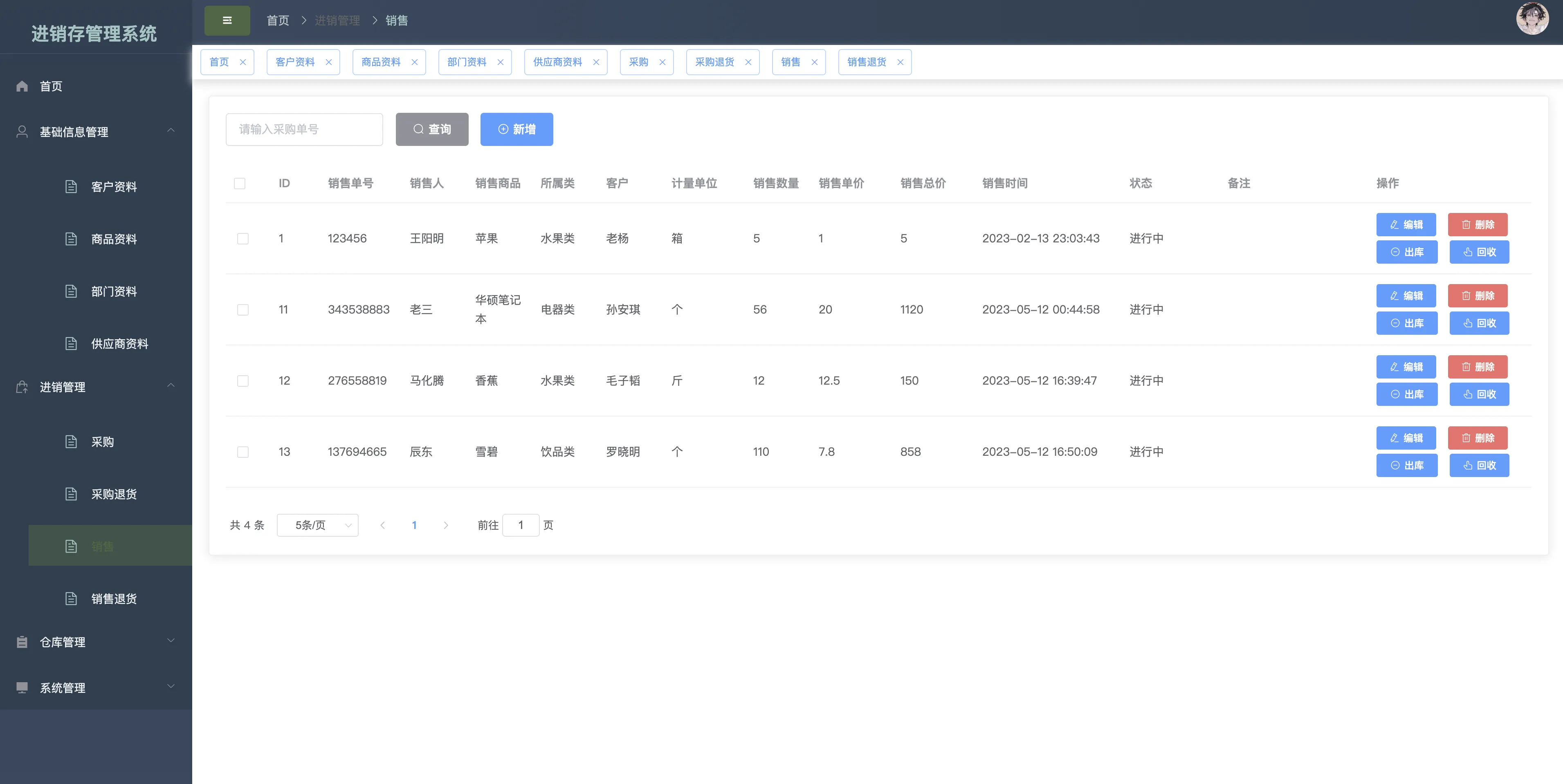Check the checkbox for row ID 13

[x=243, y=452]
